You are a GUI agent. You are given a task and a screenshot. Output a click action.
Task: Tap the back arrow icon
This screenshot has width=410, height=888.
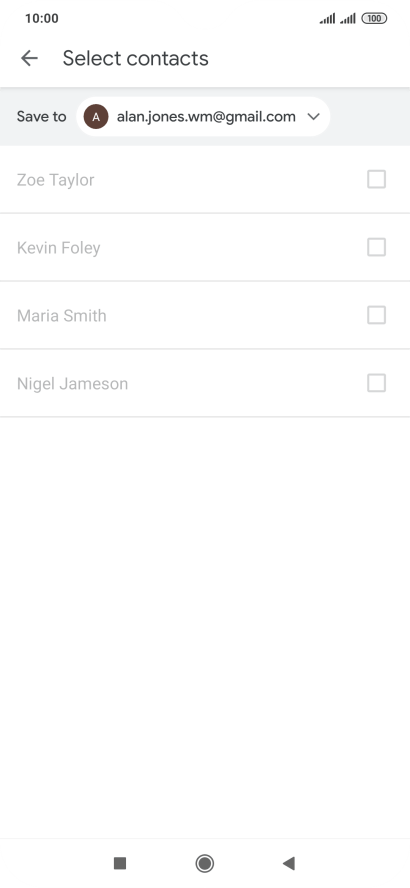click(x=29, y=58)
